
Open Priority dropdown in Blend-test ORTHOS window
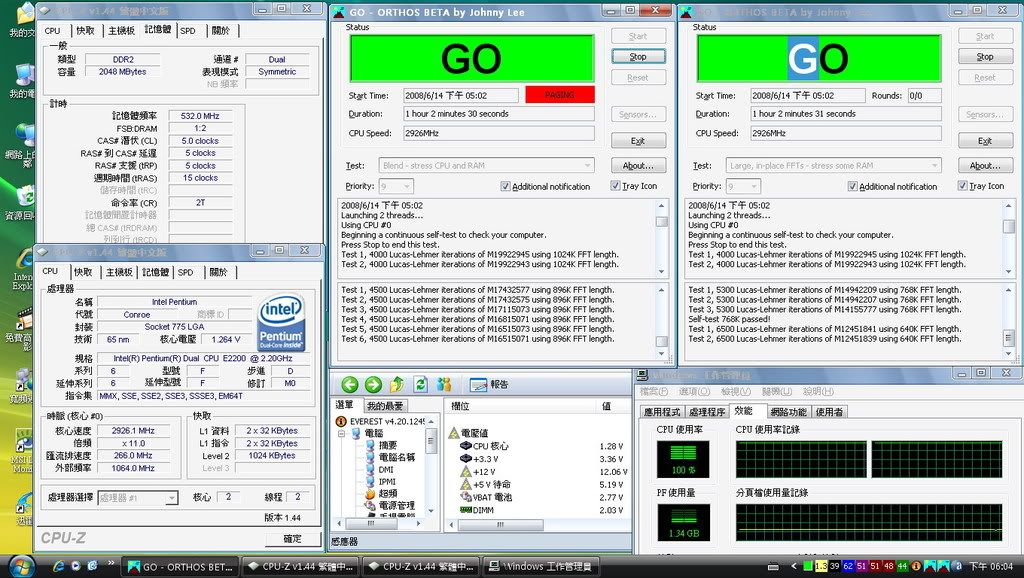click(x=396, y=187)
